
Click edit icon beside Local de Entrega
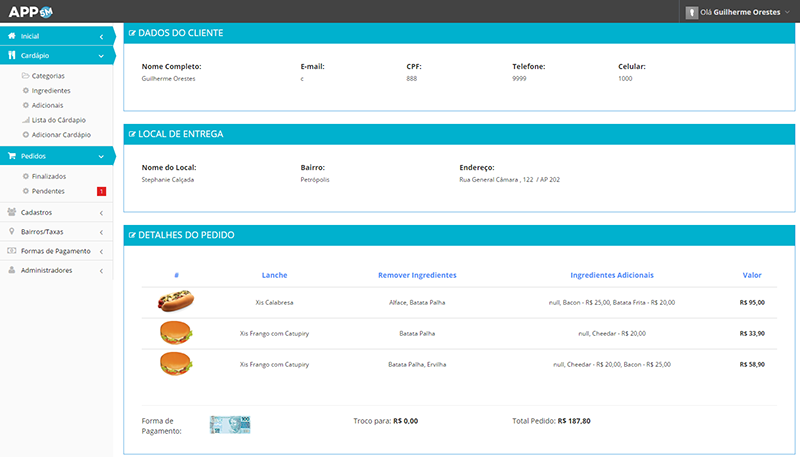(x=132, y=134)
